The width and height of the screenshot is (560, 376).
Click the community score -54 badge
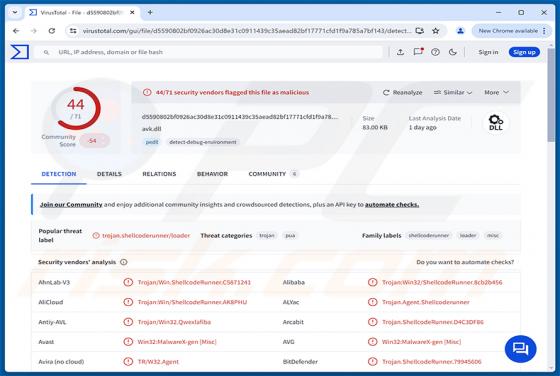pyautogui.click(x=94, y=141)
